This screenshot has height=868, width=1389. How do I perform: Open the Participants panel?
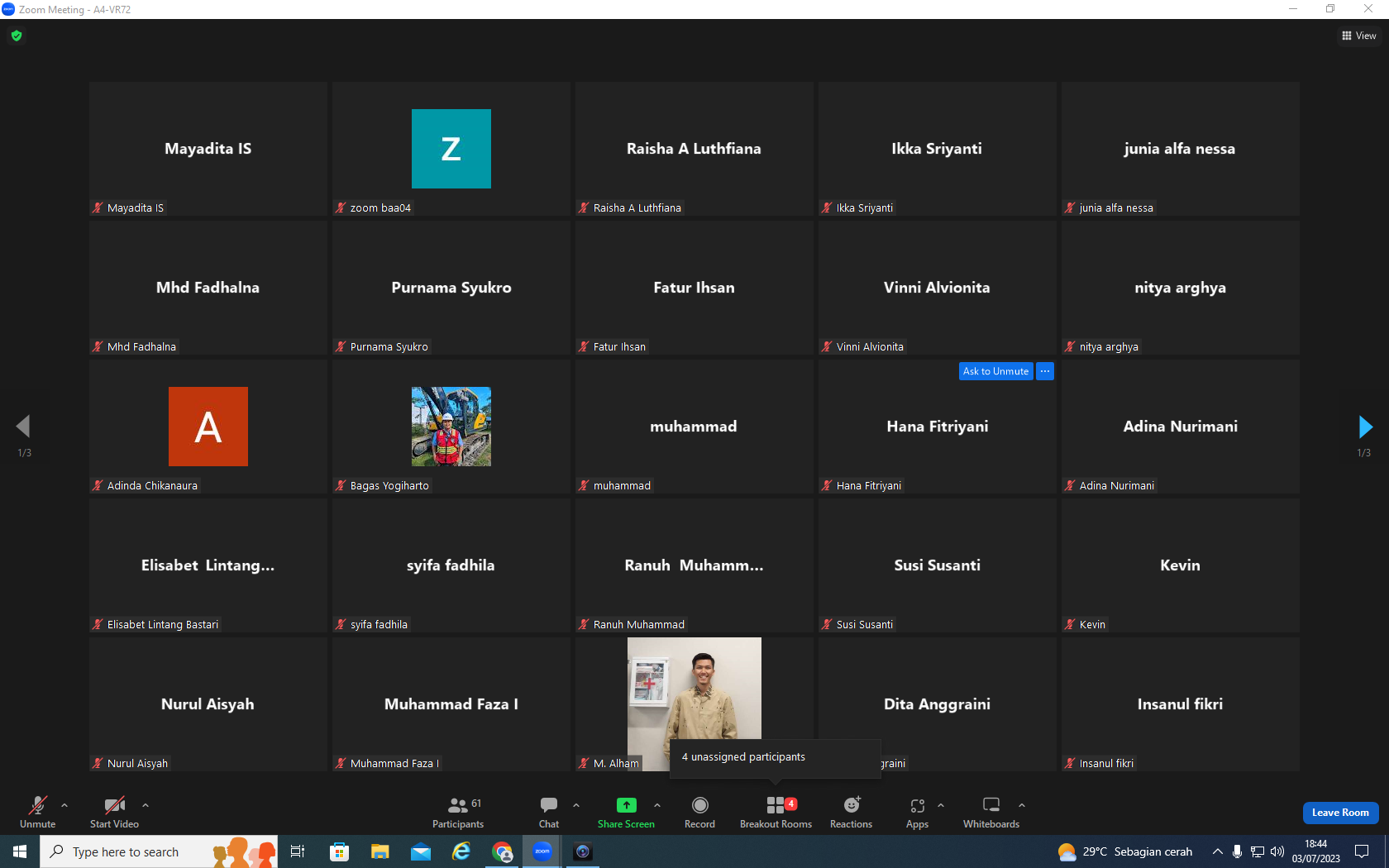tap(458, 813)
